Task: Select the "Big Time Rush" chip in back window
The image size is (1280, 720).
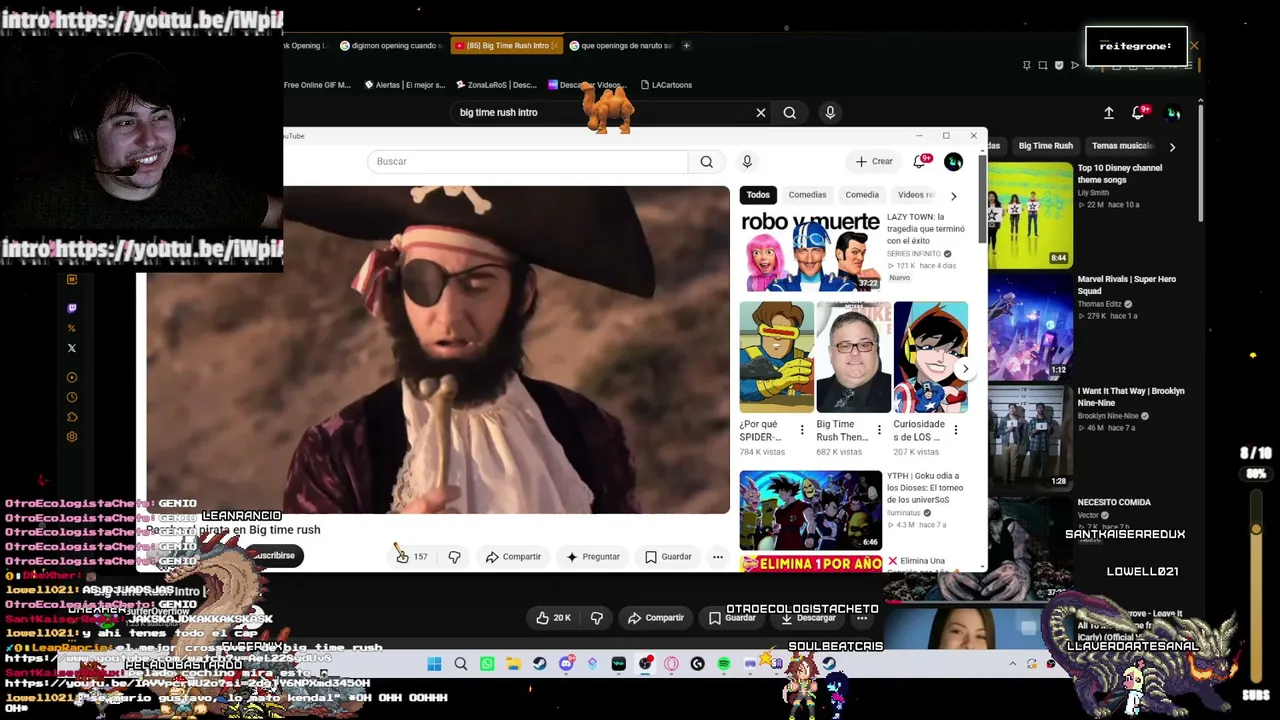Action: (x=1046, y=146)
